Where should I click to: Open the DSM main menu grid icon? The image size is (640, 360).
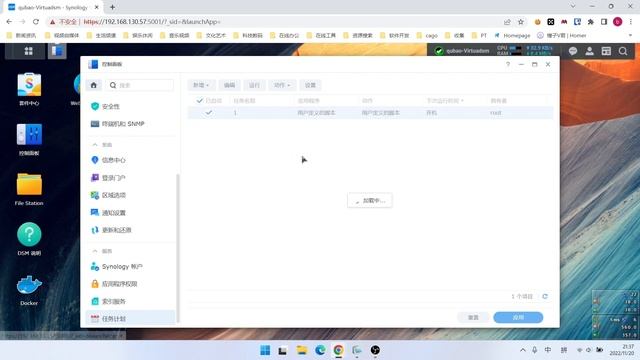click(29, 51)
